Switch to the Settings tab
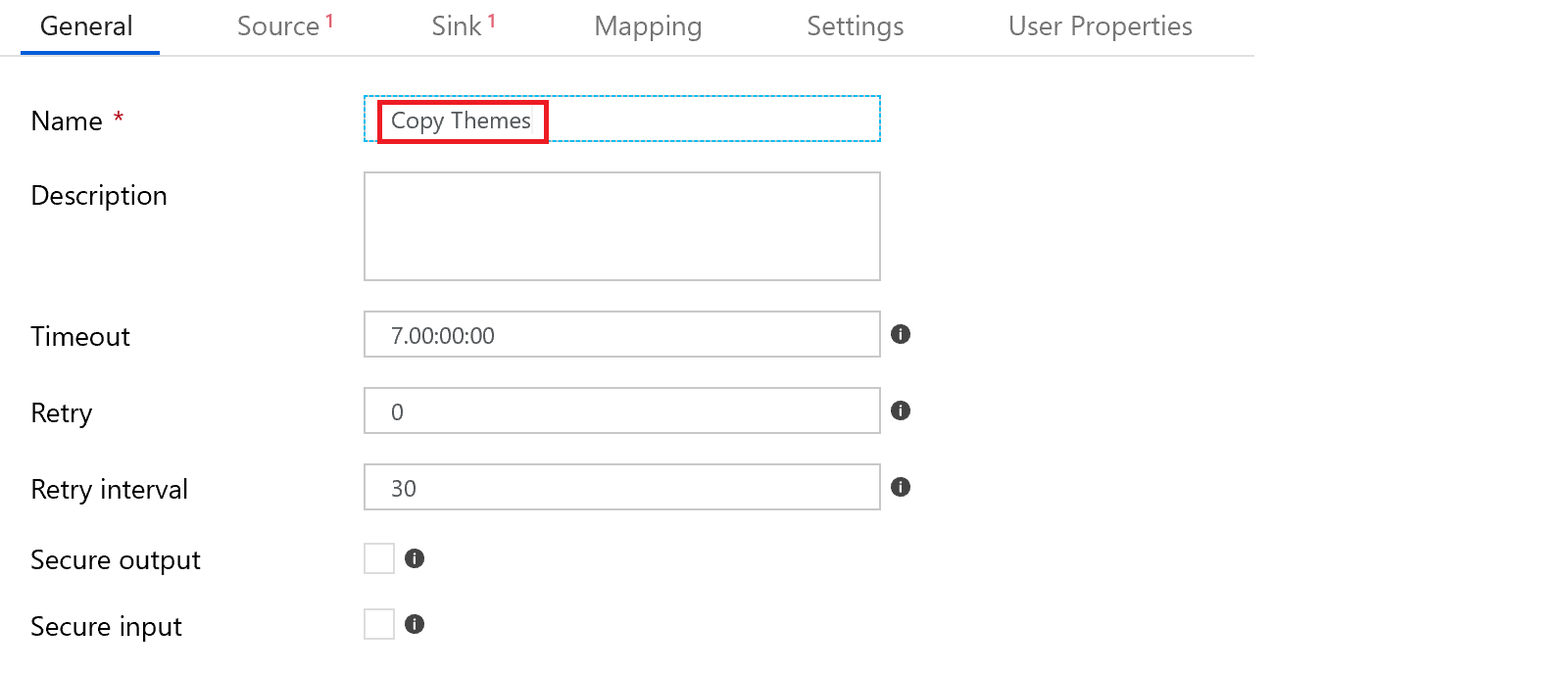The height and width of the screenshot is (674, 1568). tap(855, 26)
